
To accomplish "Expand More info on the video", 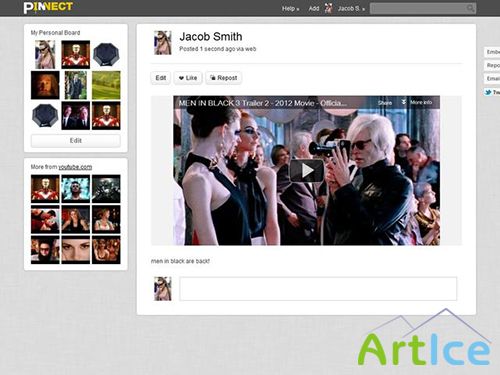I will (x=417, y=102).
